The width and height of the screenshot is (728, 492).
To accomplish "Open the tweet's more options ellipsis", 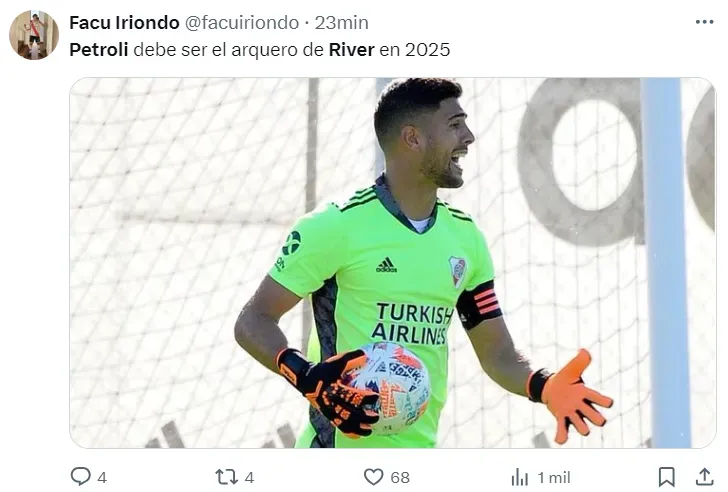I will click(704, 22).
